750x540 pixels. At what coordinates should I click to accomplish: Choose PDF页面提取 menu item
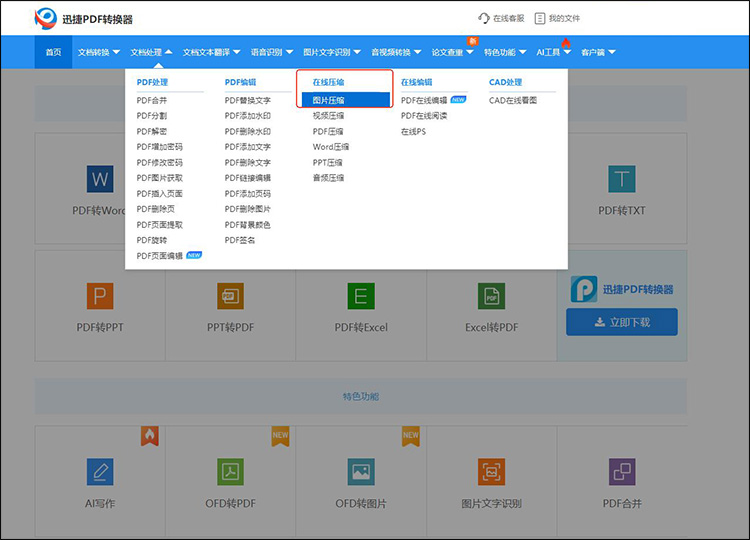coord(159,225)
